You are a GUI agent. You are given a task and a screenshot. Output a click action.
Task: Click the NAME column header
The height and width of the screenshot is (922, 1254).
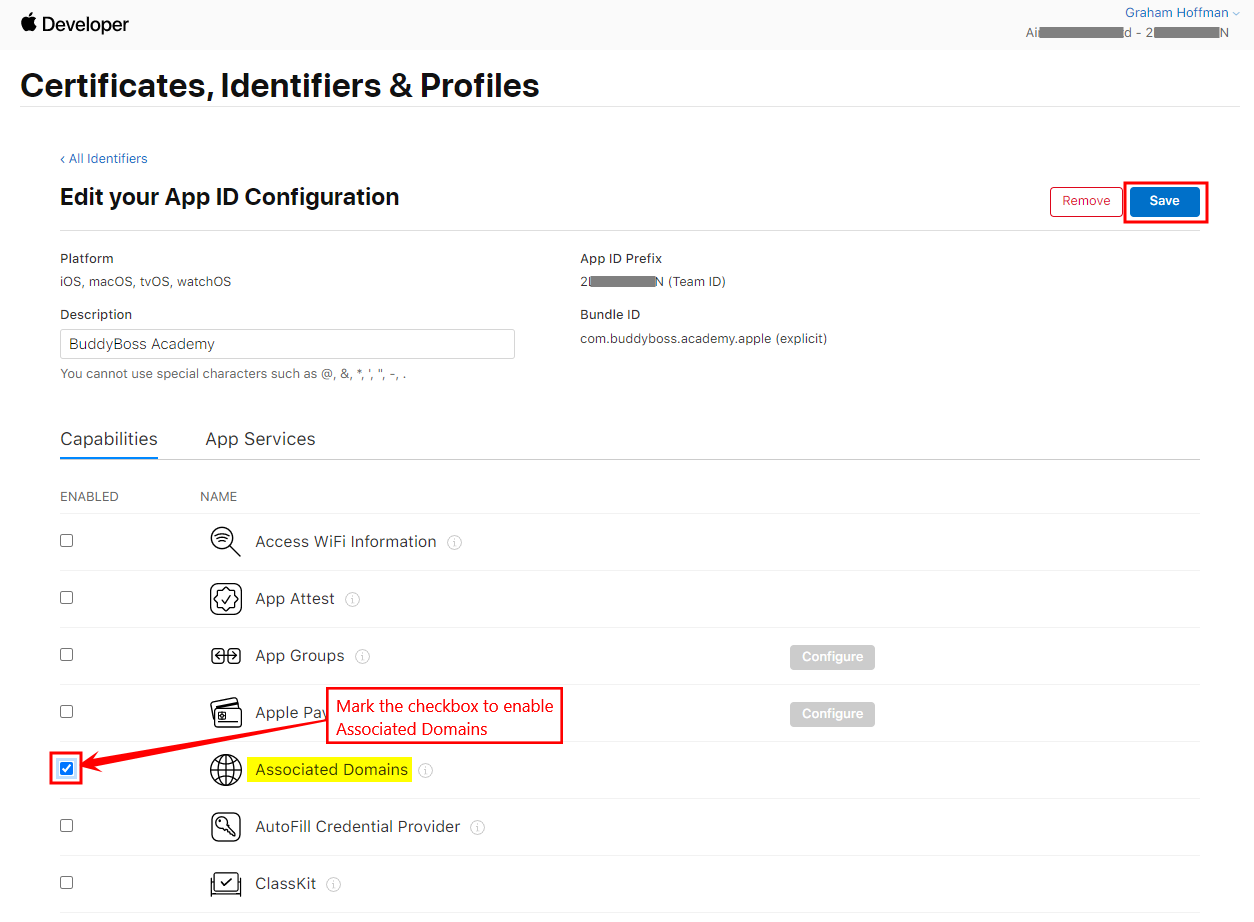218,496
